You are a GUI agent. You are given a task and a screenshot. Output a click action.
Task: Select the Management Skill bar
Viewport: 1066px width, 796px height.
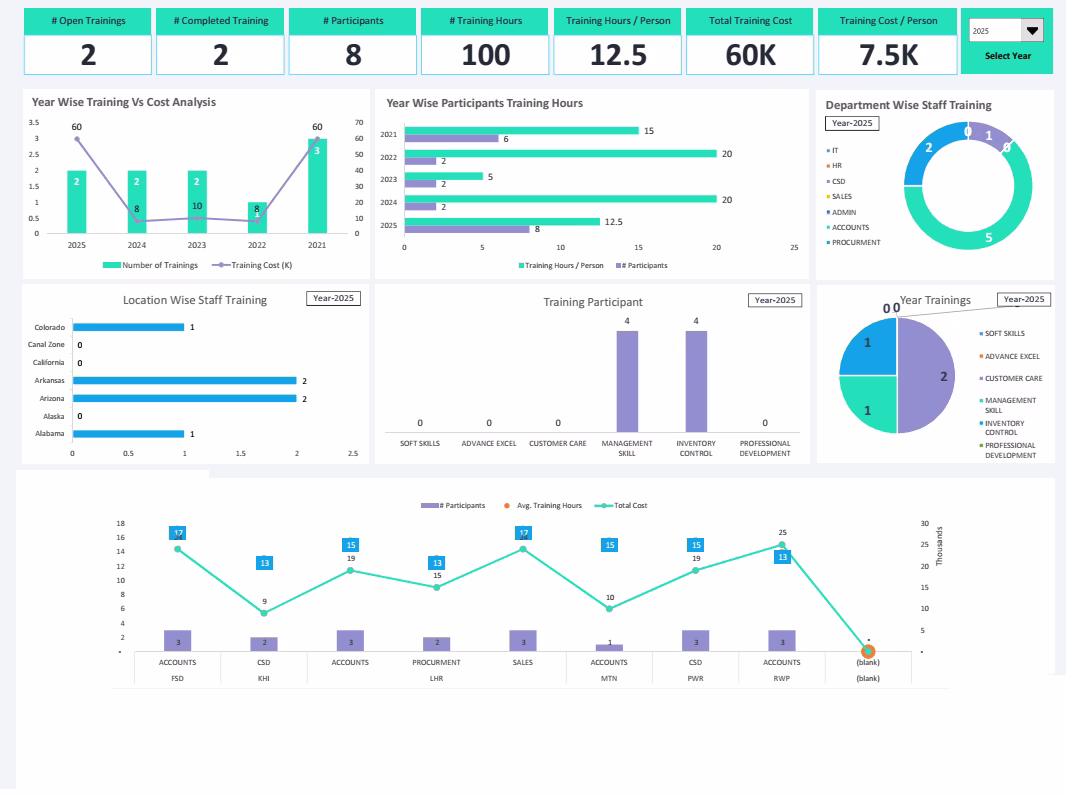click(627, 380)
